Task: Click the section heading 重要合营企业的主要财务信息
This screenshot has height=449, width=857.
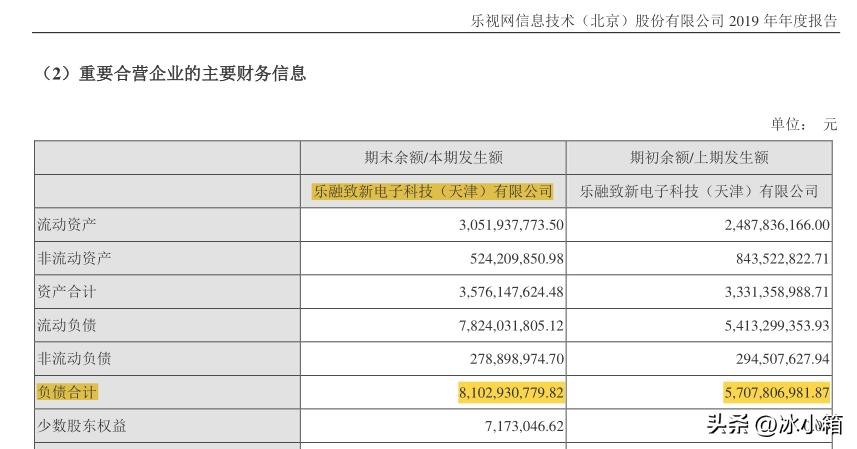Action: click(x=173, y=74)
